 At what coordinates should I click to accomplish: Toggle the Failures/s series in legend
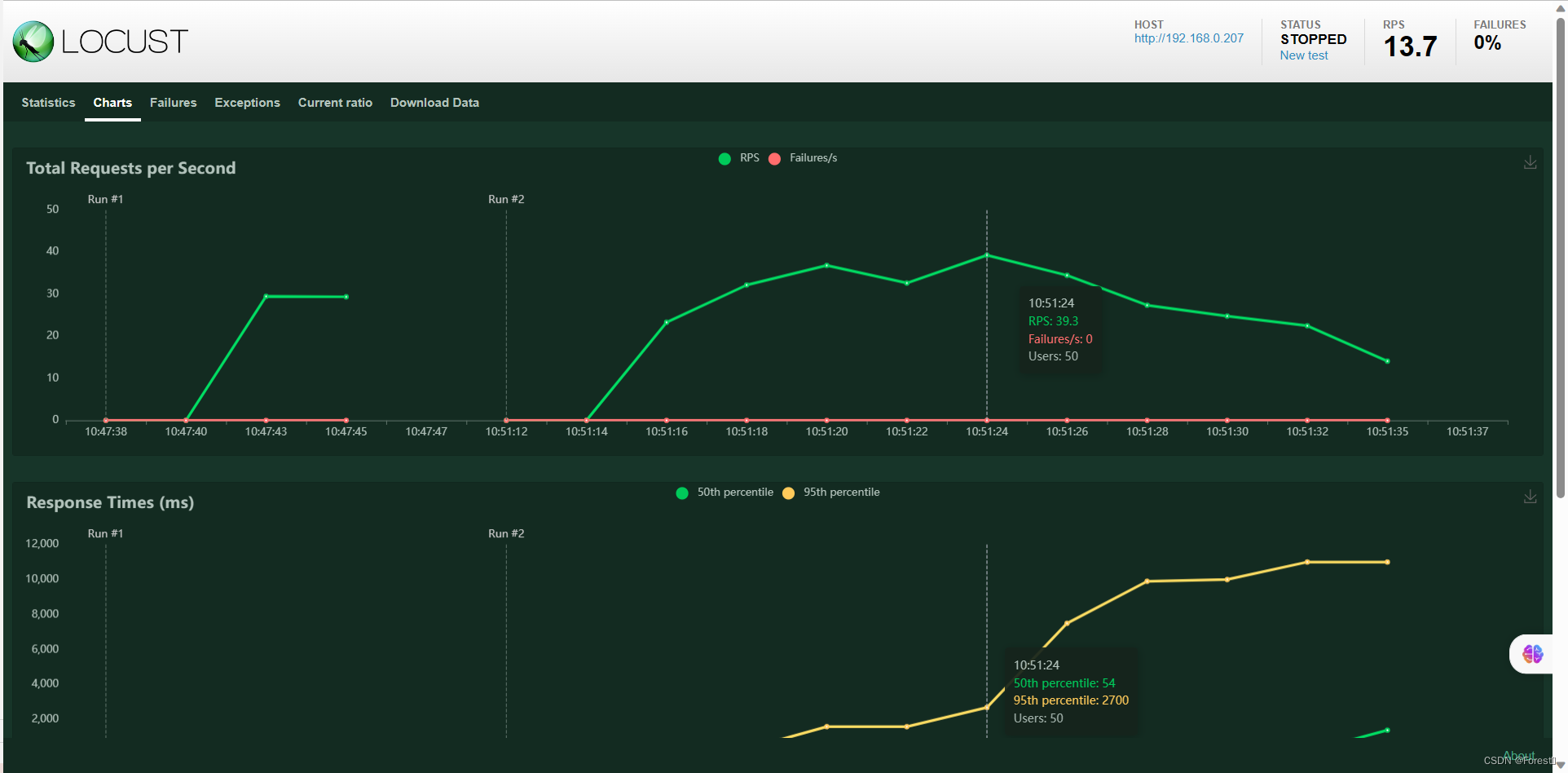[x=803, y=158]
